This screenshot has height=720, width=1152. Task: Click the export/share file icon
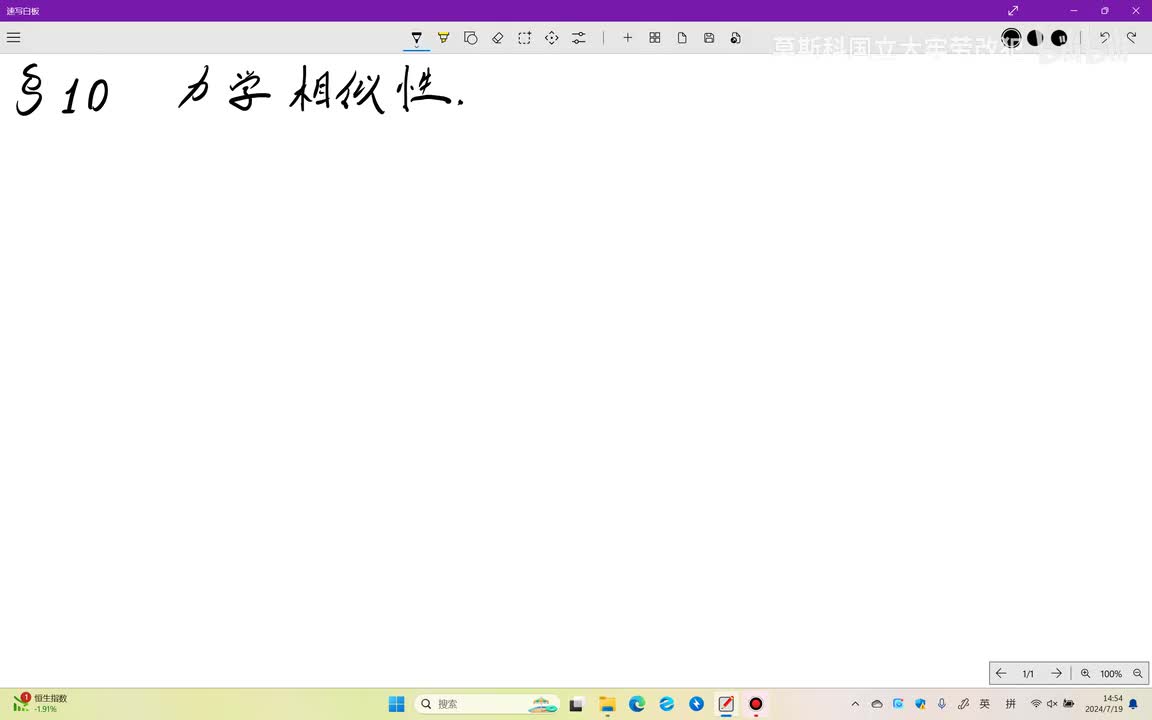(735, 37)
